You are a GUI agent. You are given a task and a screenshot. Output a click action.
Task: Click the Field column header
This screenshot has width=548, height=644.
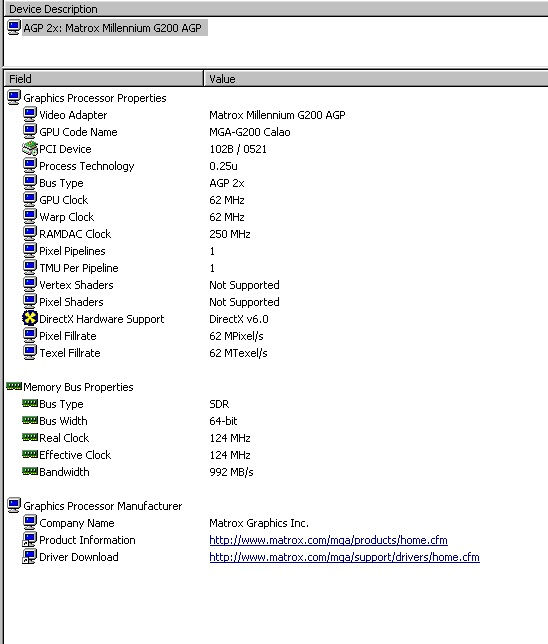[x=104, y=78]
